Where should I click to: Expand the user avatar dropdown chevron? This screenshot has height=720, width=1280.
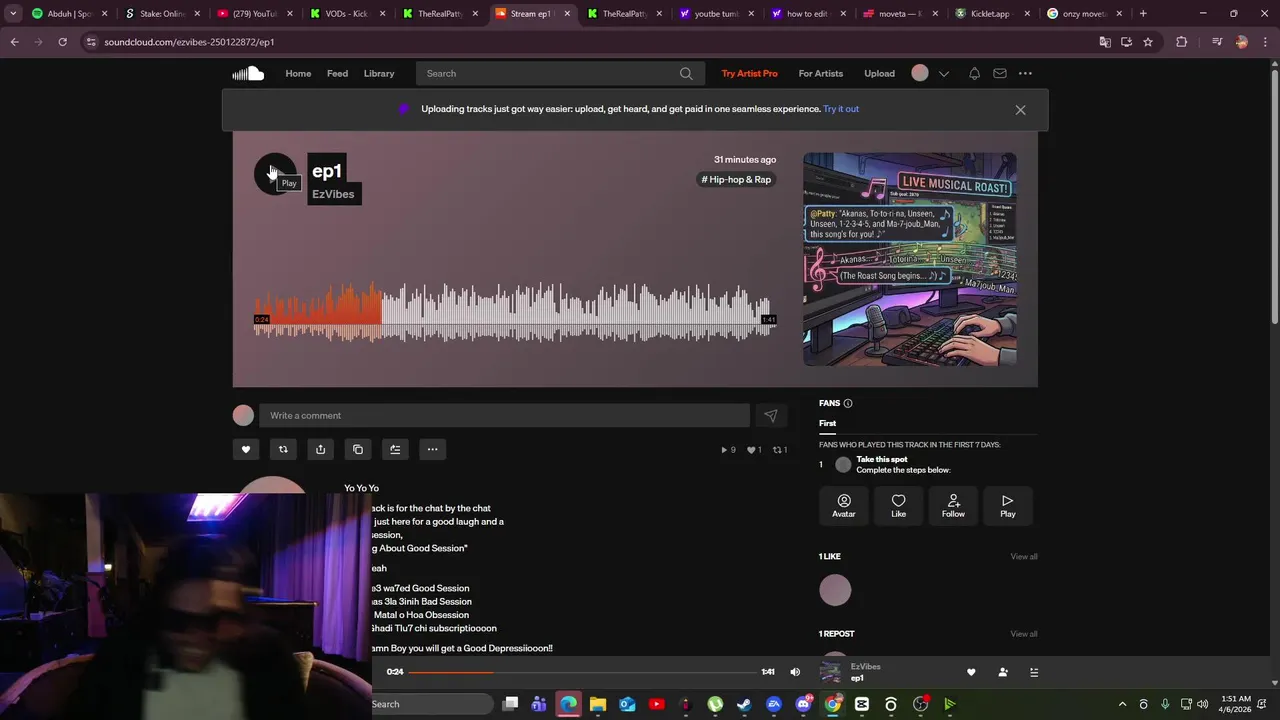coord(943,73)
